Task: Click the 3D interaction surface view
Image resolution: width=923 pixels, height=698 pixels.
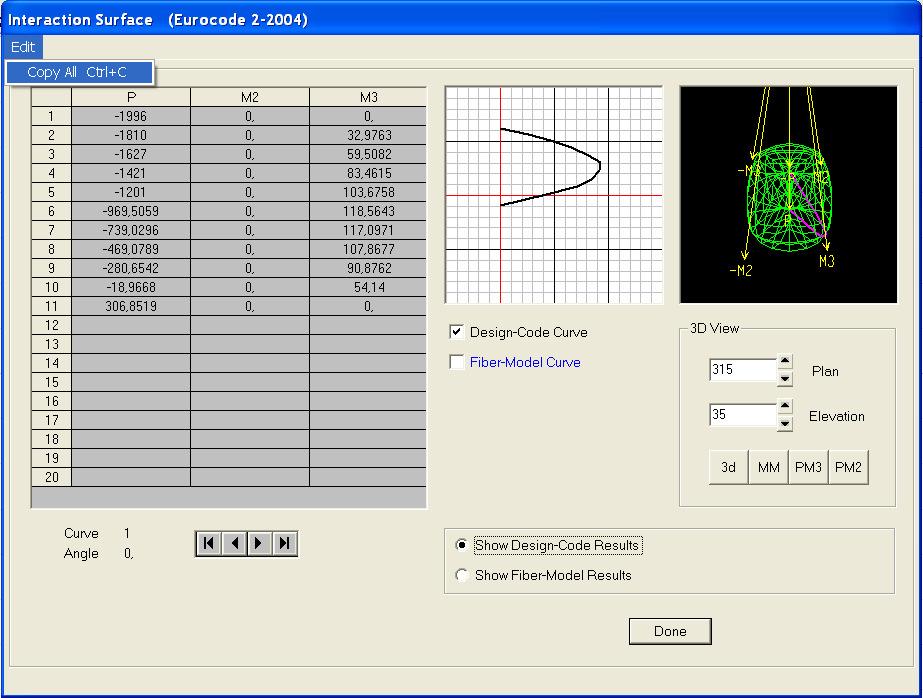Action: (x=788, y=195)
